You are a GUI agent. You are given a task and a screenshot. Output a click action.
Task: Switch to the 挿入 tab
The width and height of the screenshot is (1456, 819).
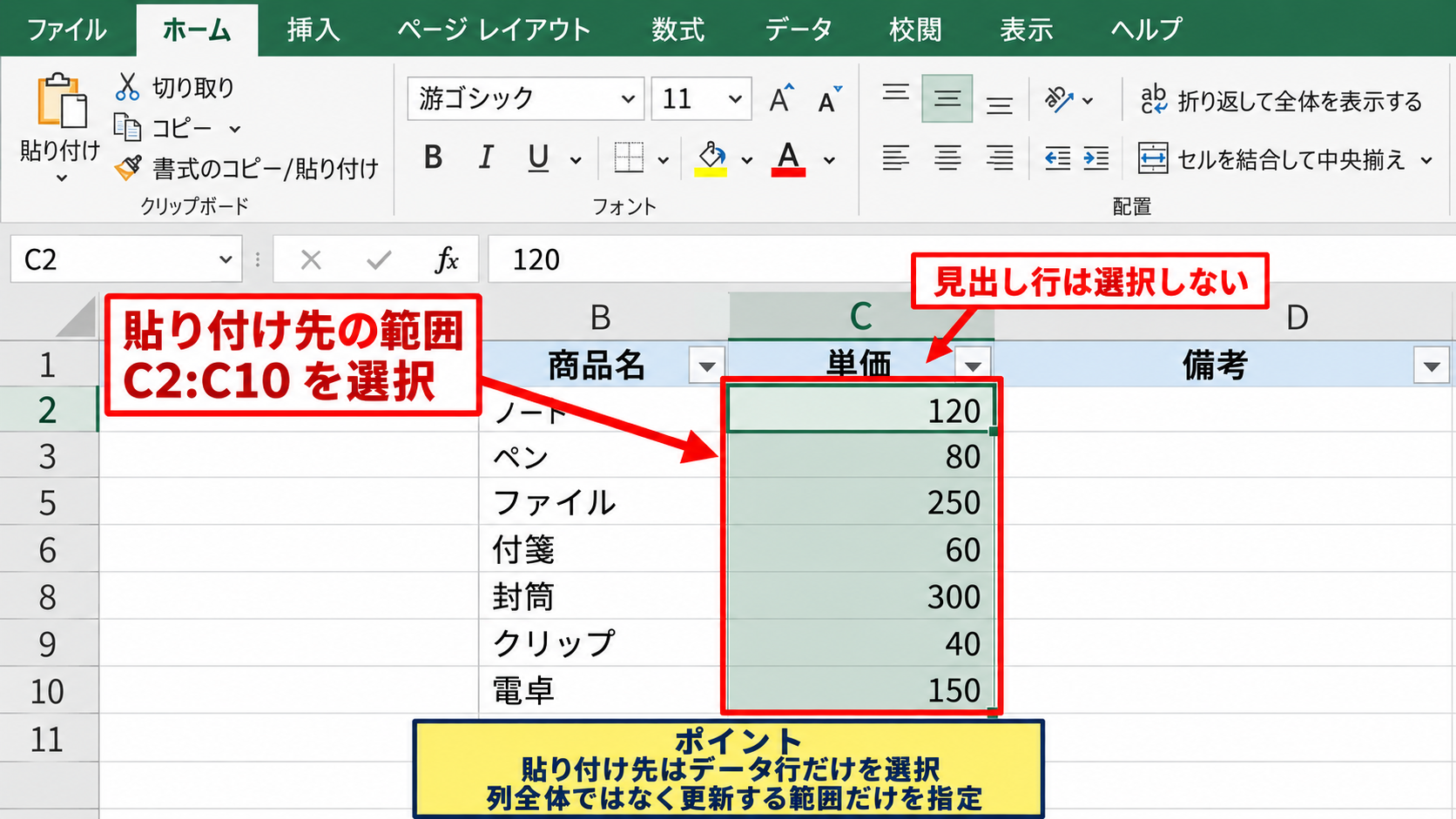[313, 30]
